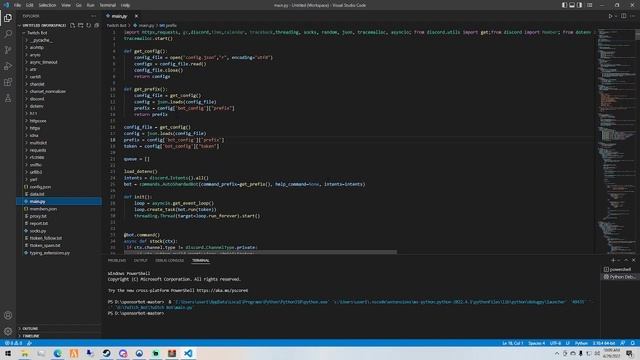This screenshot has height=360, width=640.
Task: Toggle the bottom panel layout icon
Action: [572, 5]
